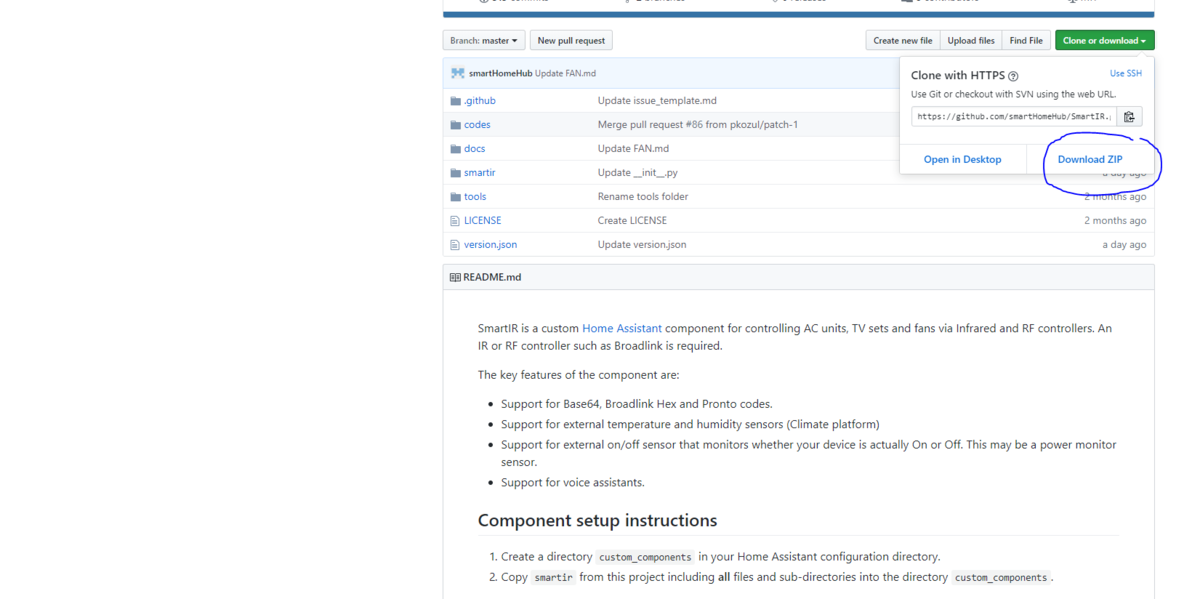Image resolution: width=1200 pixels, height=599 pixels.
Task: Open commit Merge pull request #86
Action: 698,125
